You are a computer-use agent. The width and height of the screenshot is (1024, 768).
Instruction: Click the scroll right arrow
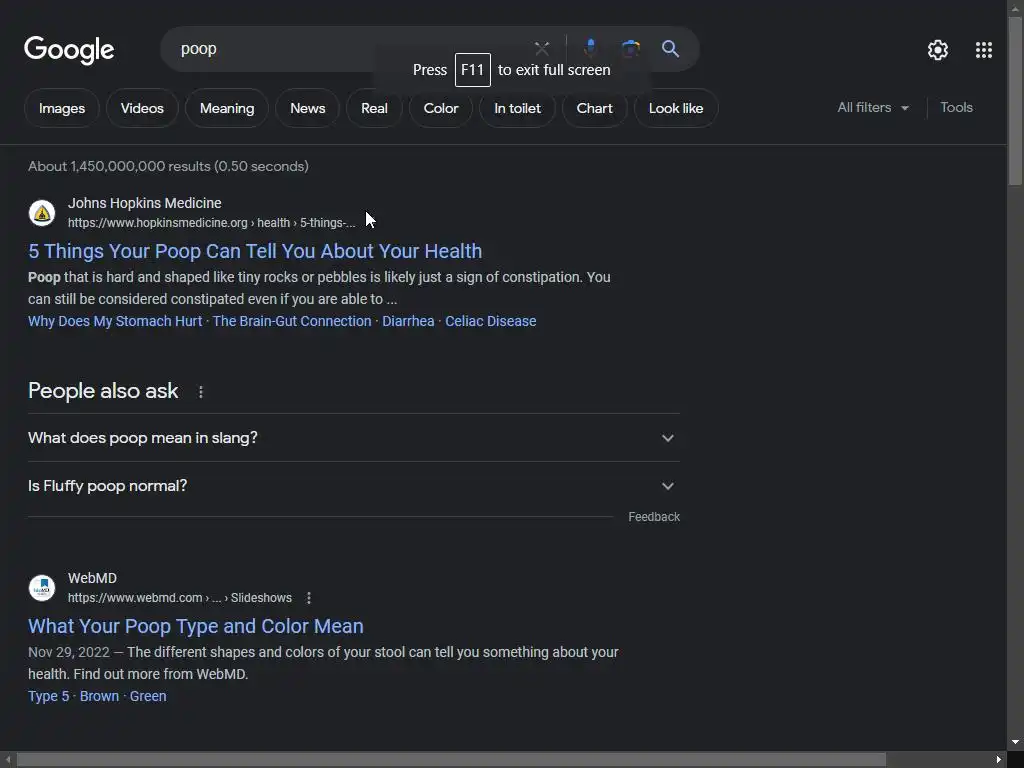[999, 760]
